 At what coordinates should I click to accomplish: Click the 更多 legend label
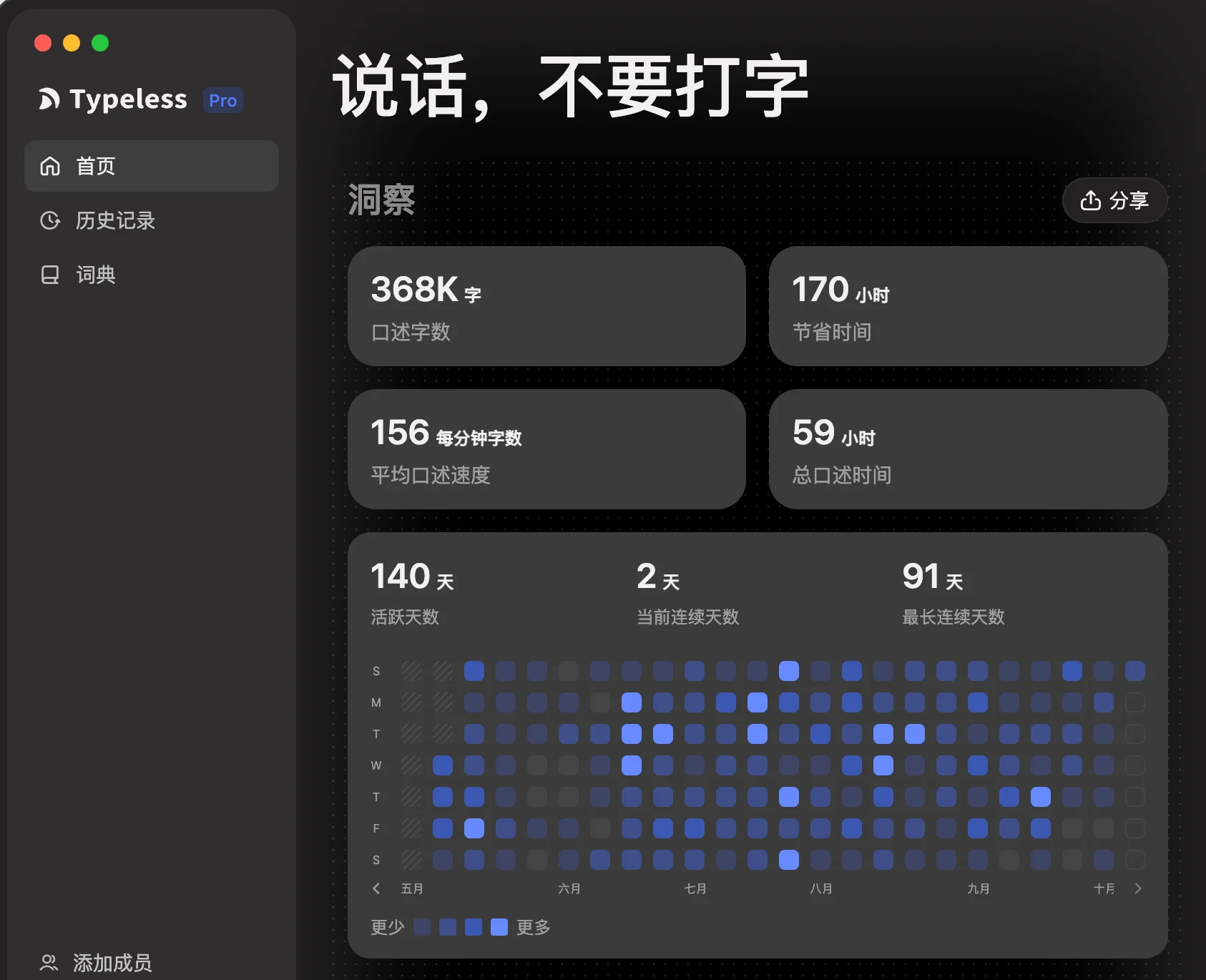534,927
